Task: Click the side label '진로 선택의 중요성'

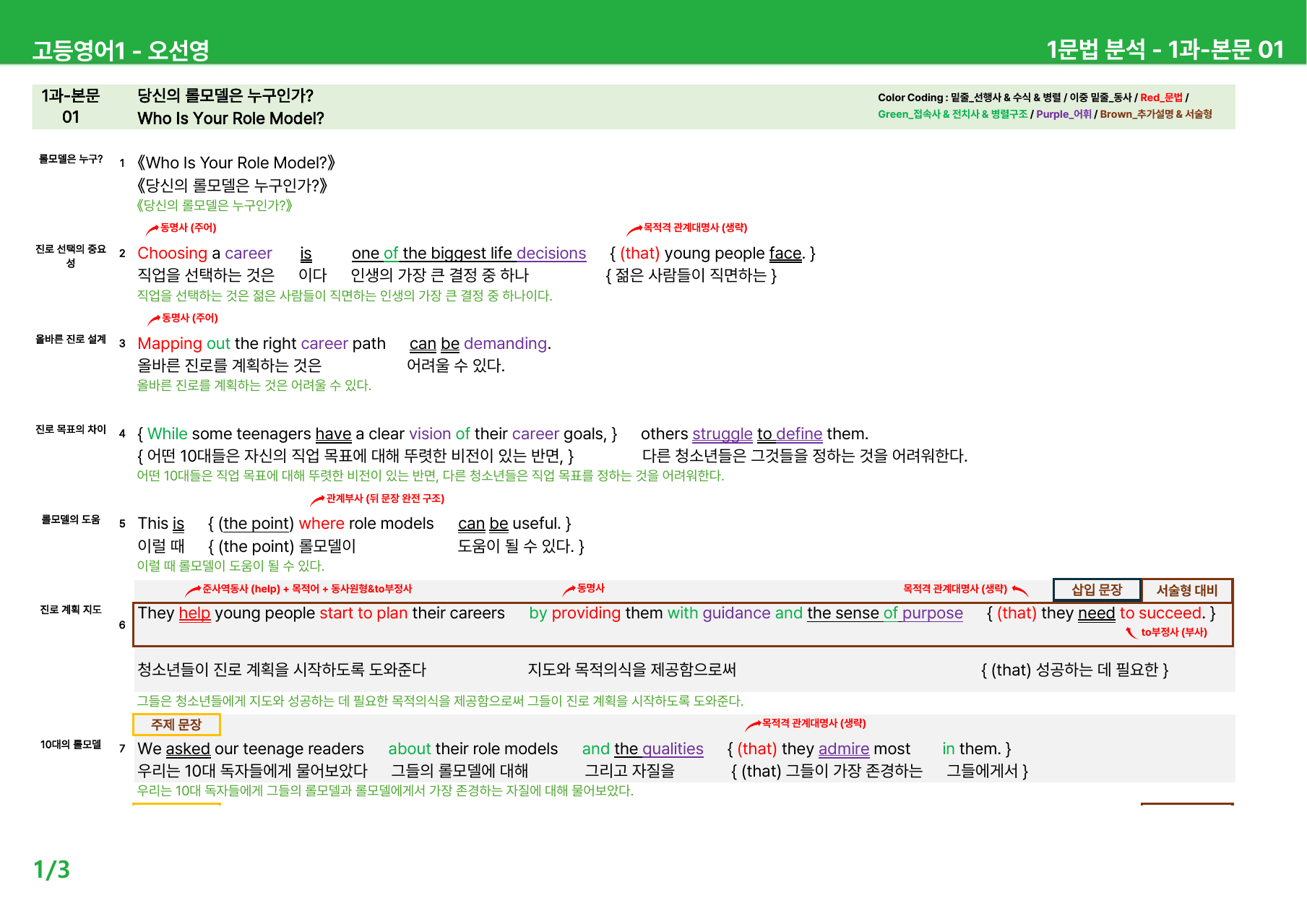Action: 71,256
